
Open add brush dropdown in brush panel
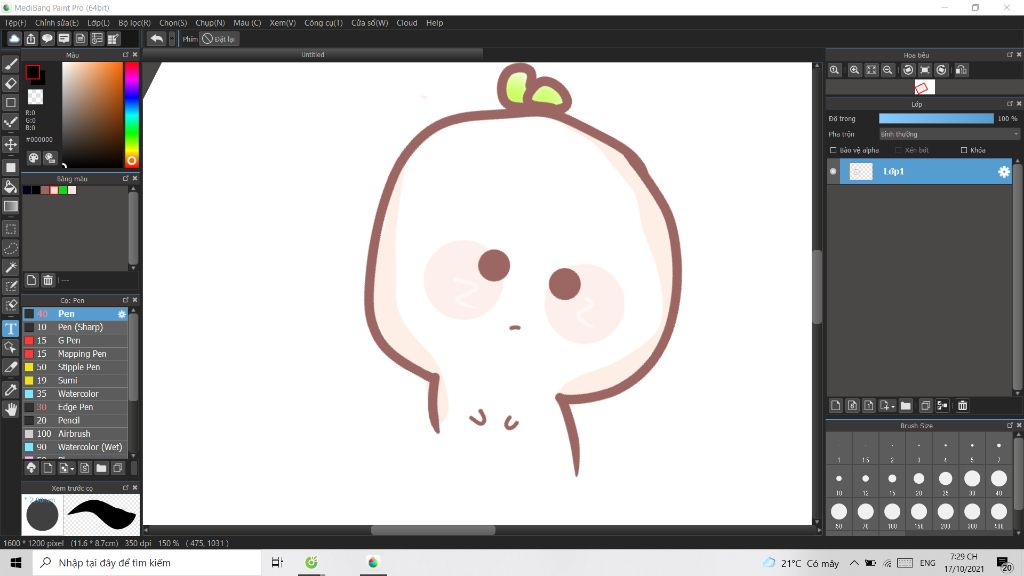point(67,468)
